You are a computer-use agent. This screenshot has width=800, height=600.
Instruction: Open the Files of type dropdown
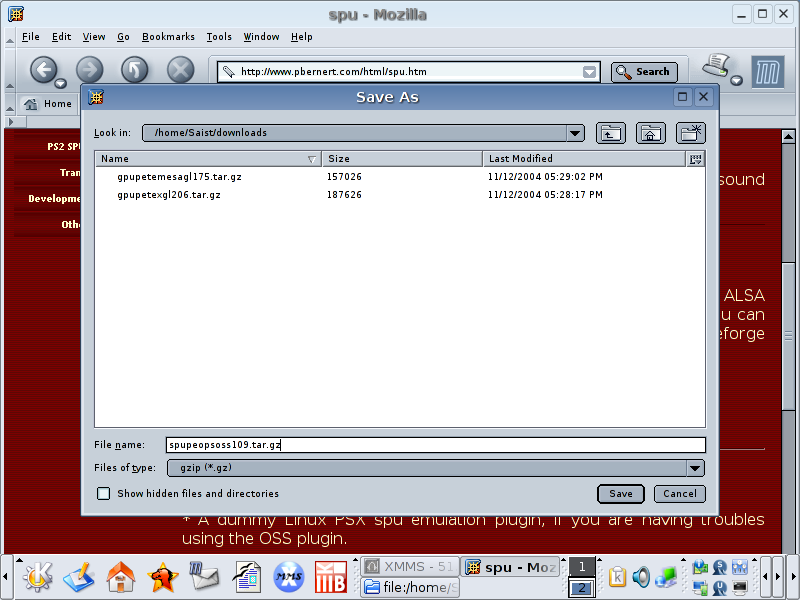coord(695,468)
